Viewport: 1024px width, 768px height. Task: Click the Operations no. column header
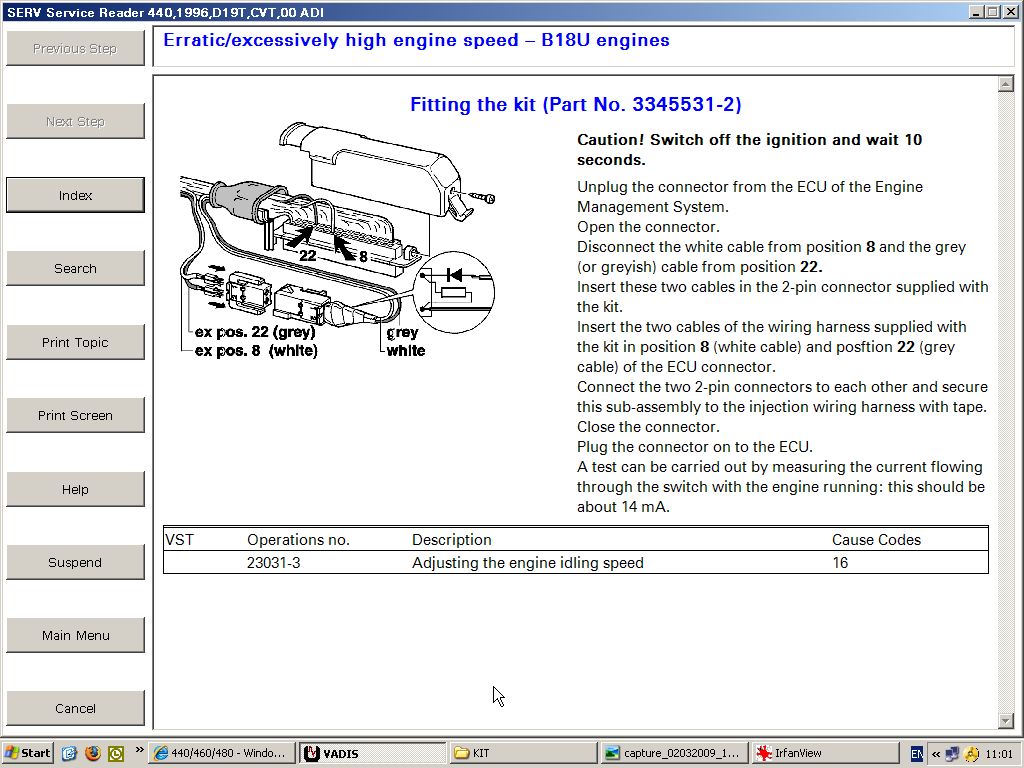click(298, 540)
